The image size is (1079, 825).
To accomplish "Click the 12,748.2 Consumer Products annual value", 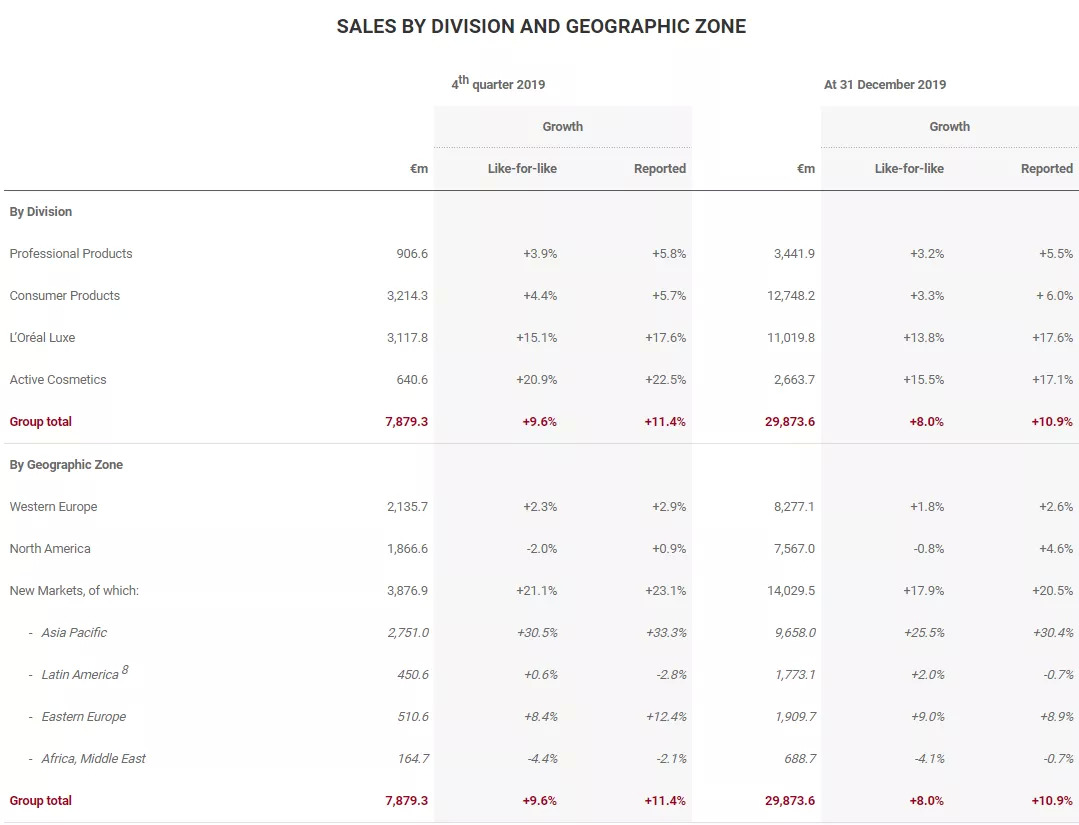I will pyautogui.click(x=791, y=296).
